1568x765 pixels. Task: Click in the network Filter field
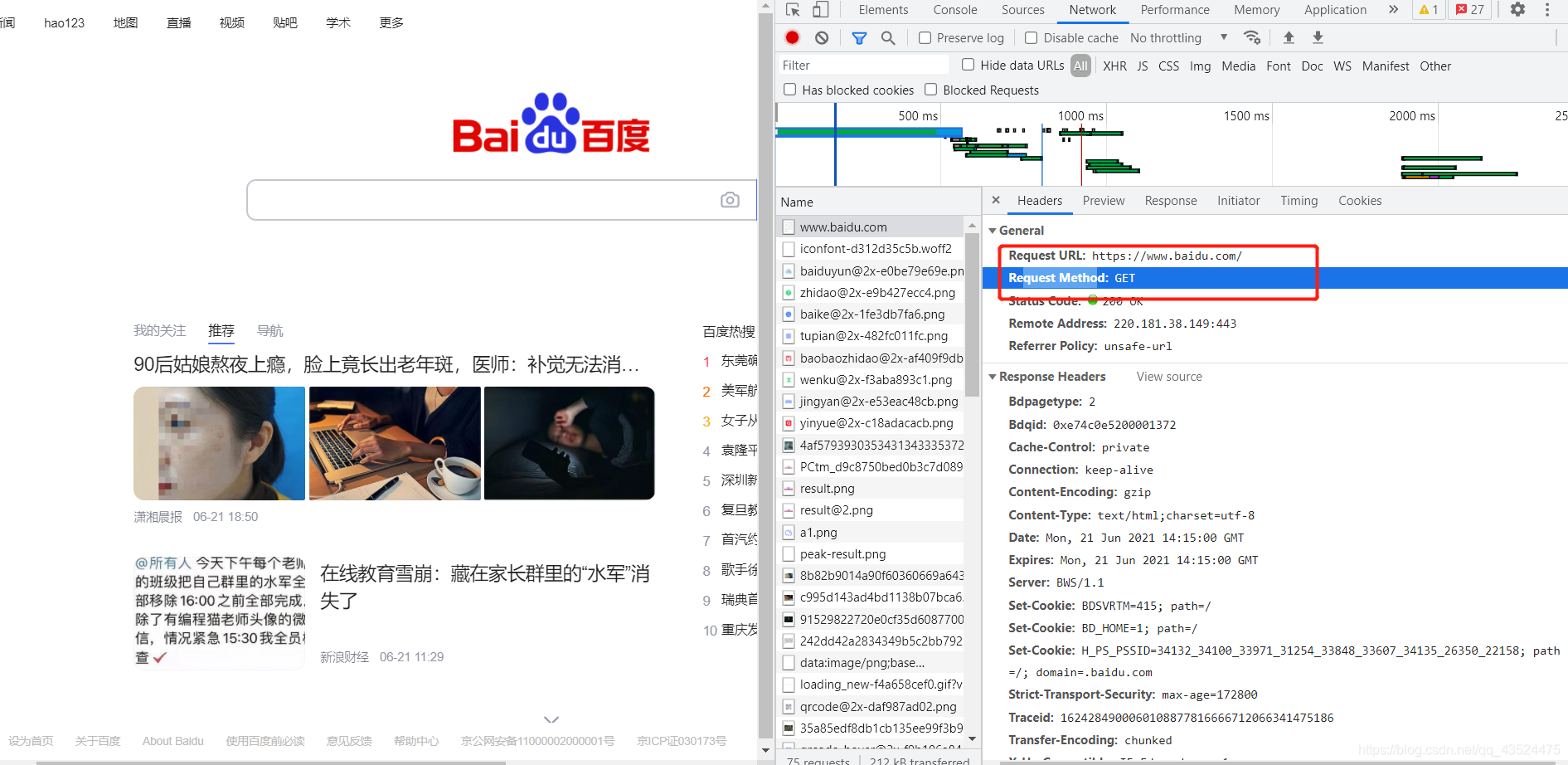(862, 65)
